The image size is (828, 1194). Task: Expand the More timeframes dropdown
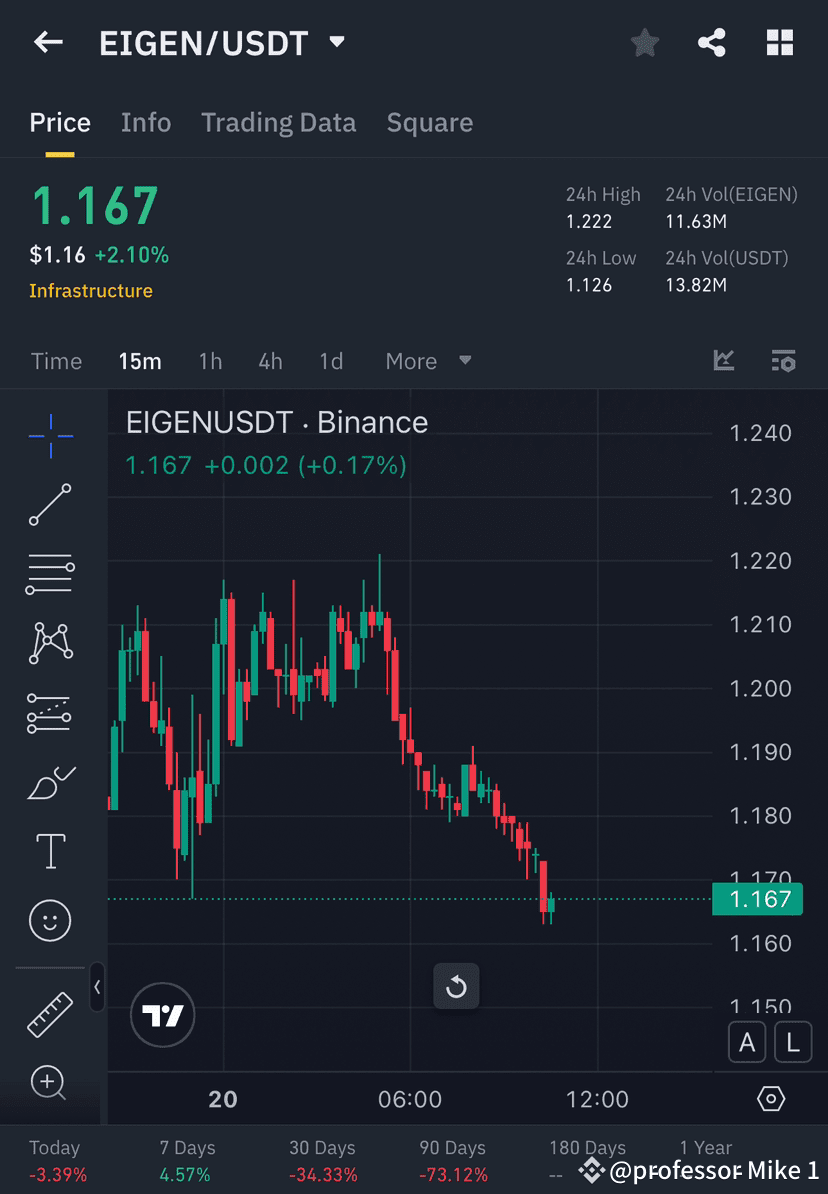[x=428, y=361]
